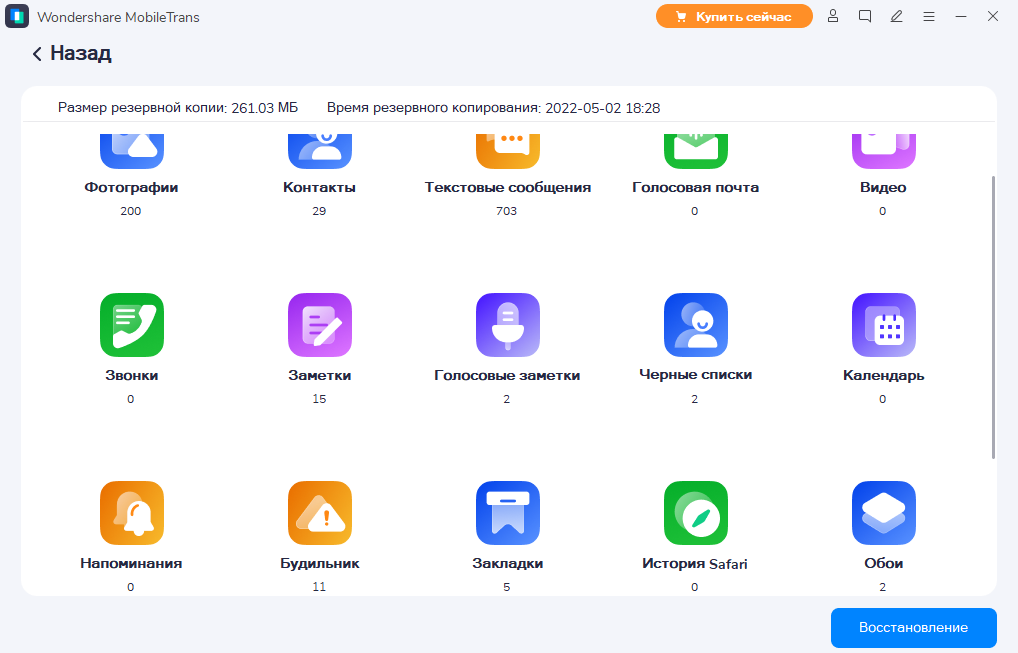Open the Видео category icon

pos(884,151)
